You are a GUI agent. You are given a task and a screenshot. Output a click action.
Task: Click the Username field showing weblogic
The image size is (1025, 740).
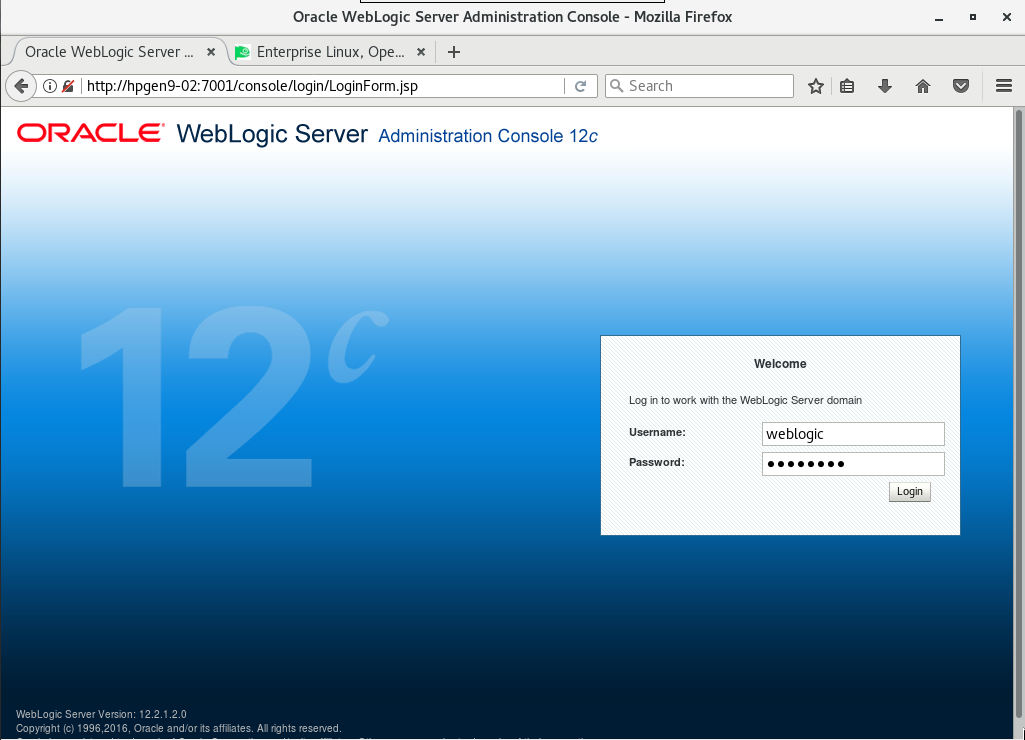point(853,434)
